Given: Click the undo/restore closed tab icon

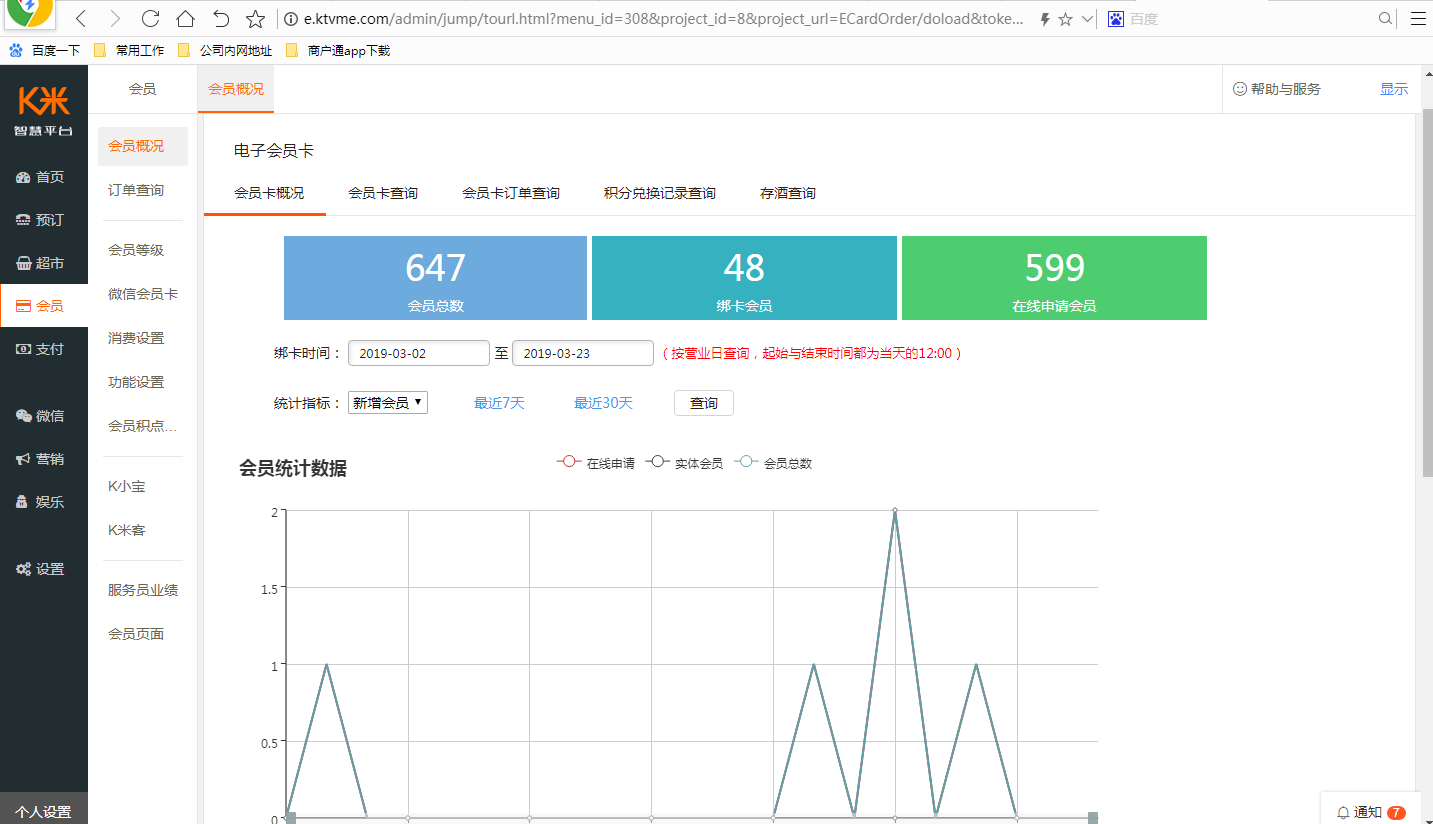Looking at the screenshot, I should point(221,18).
